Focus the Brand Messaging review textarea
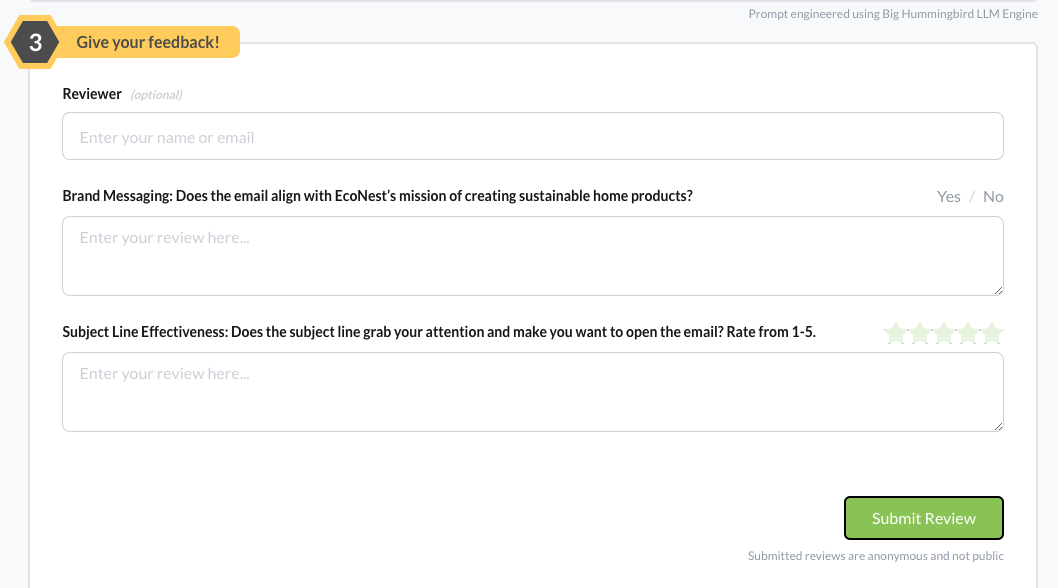 pos(532,256)
